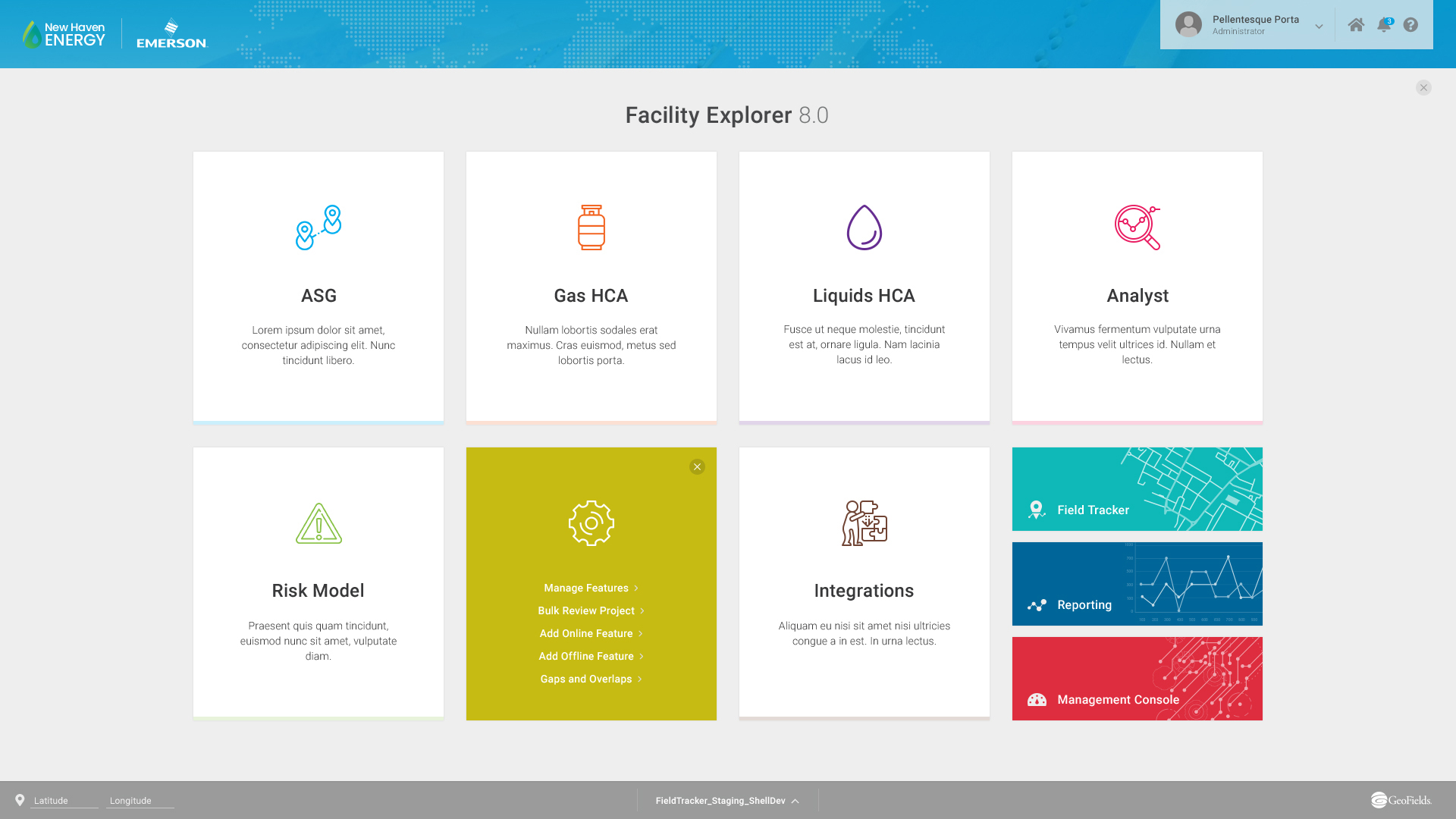The width and height of the screenshot is (1456, 819).
Task: Open the Gas HCA module
Action: (x=591, y=285)
